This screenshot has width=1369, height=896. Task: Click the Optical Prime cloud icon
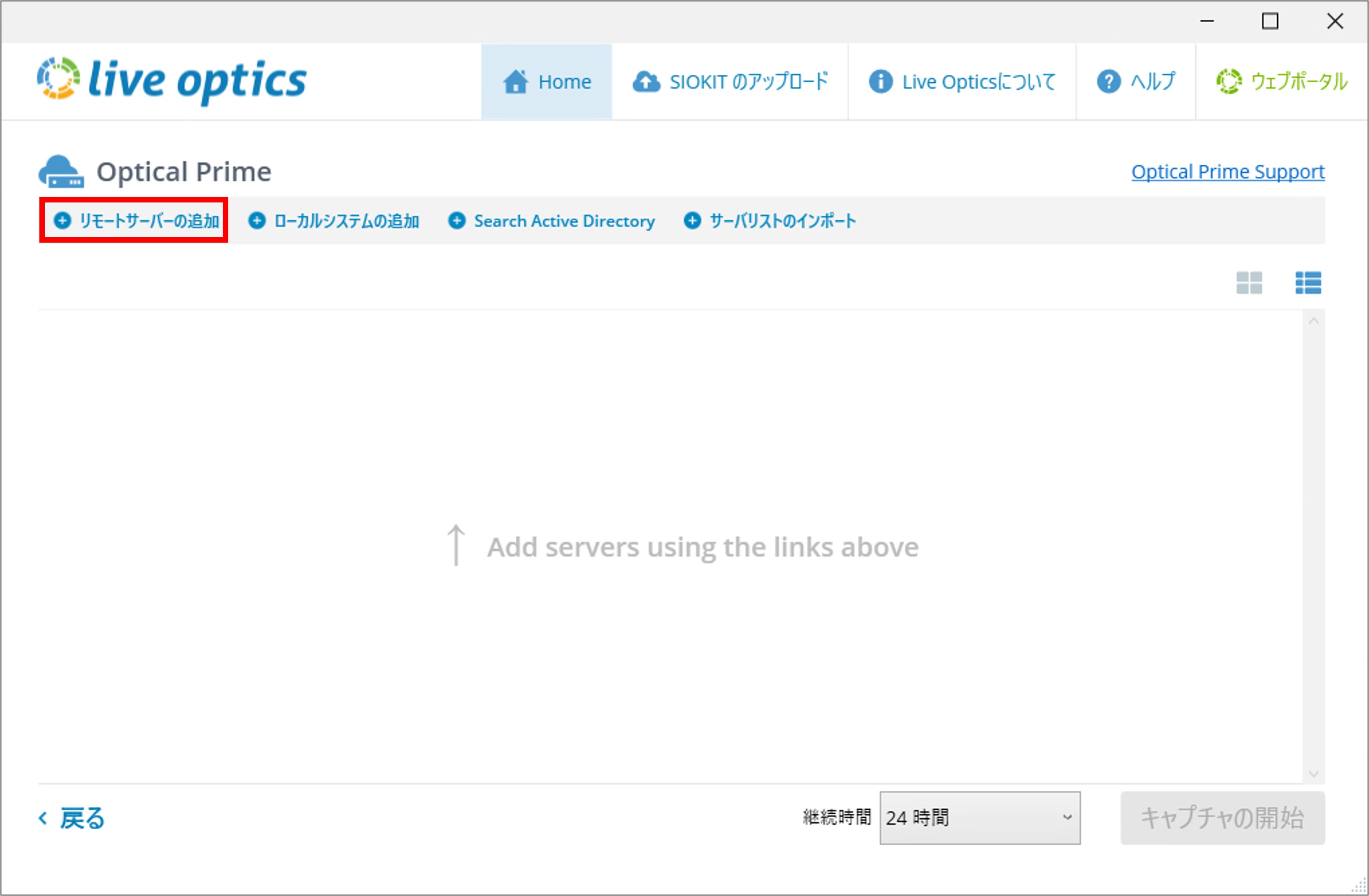(61, 171)
